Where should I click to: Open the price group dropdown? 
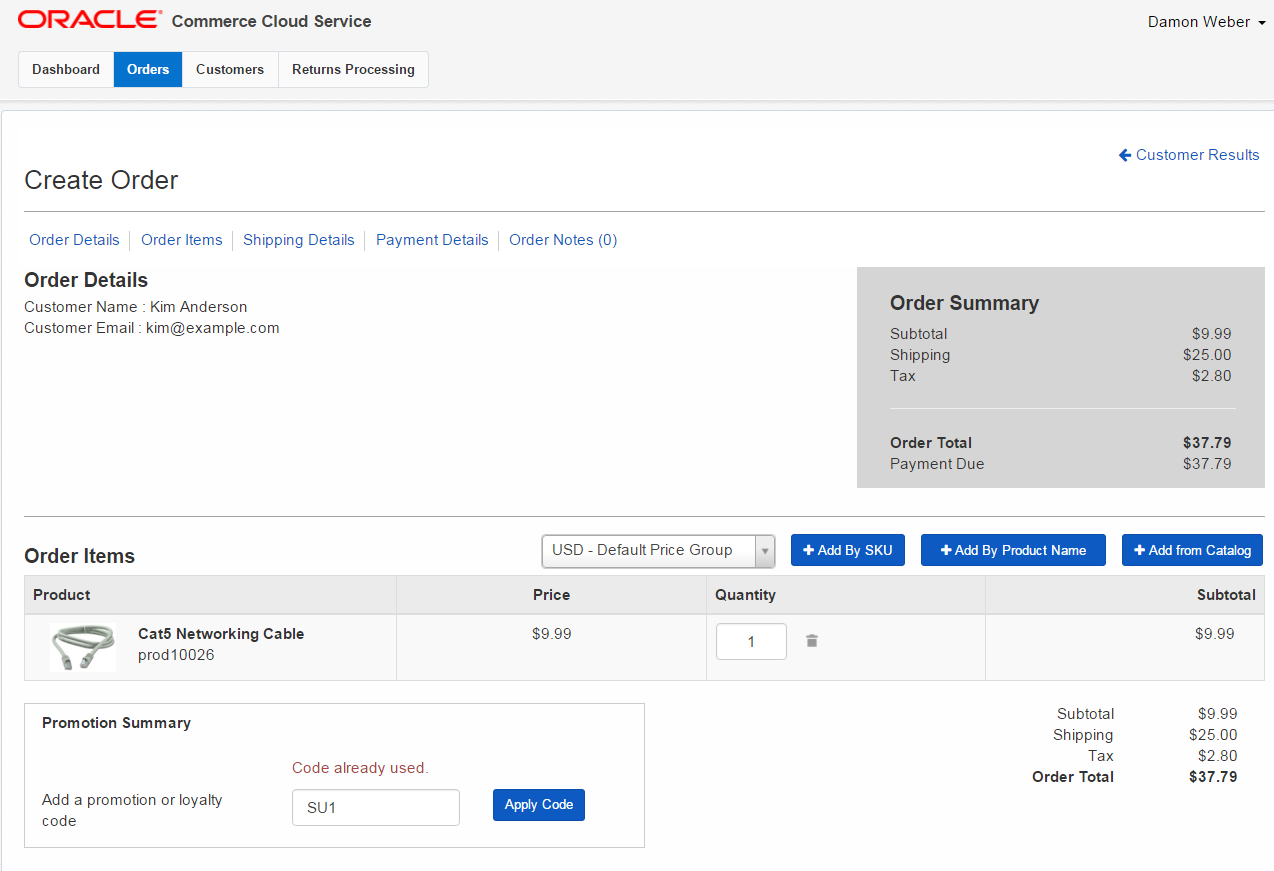pos(658,550)
